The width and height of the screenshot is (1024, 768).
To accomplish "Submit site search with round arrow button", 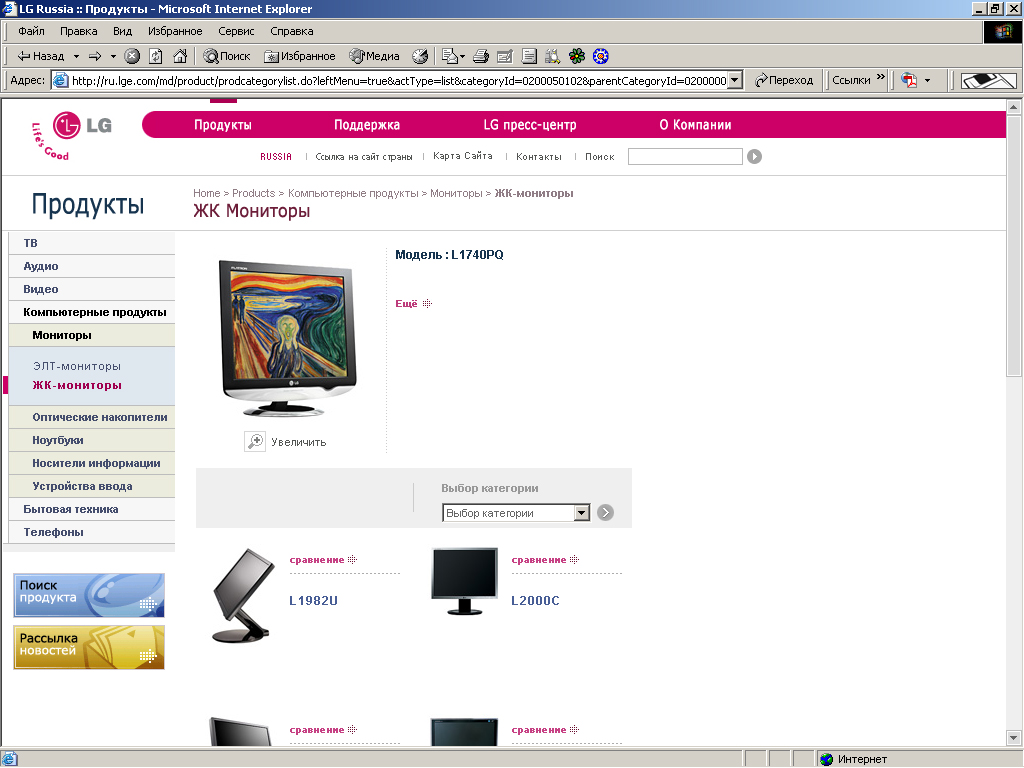I will click(754, 156).
